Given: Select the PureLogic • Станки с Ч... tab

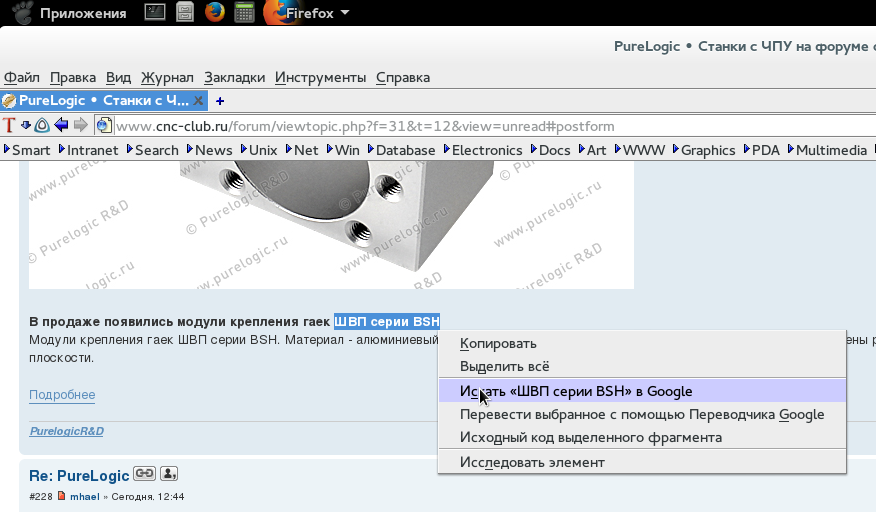Looking at the screenshot, I should click(x=103, y=101).
